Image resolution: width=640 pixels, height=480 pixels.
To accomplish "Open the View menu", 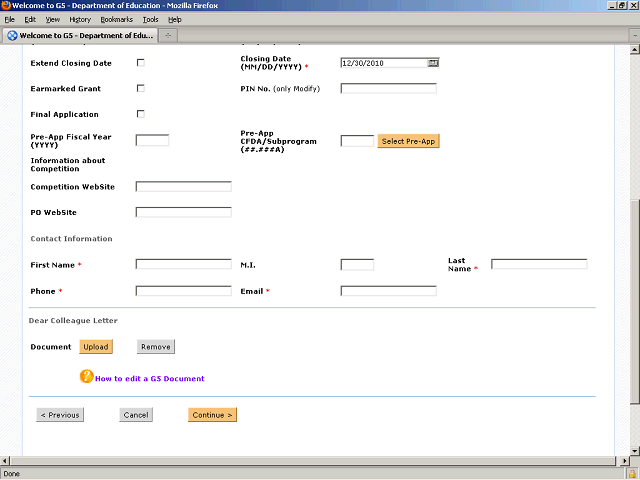I will pyautogui.click(x=53, y=20).
